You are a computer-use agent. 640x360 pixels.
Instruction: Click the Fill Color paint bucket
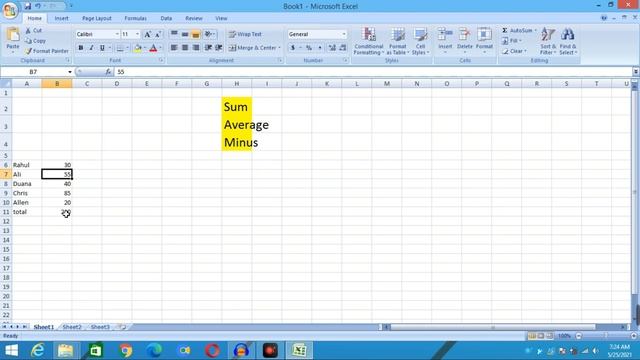click(138, 48)
